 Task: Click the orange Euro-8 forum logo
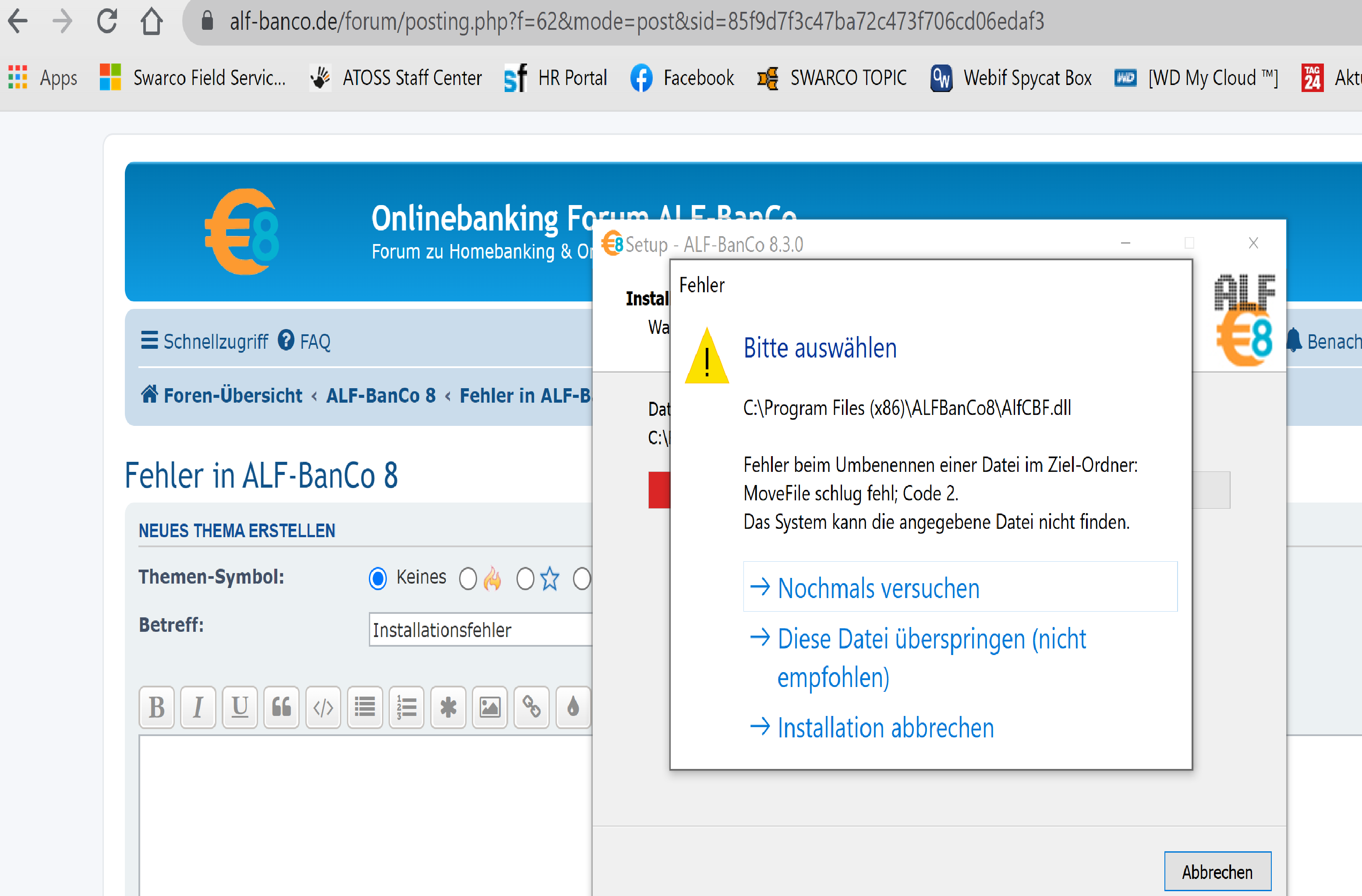point(242,231)
